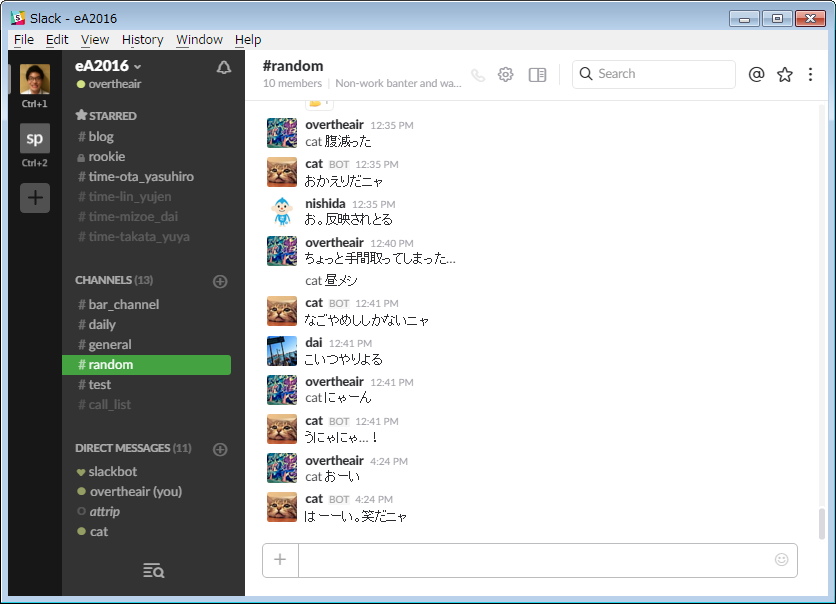The image size is (836, 604).
Task: Click the Slack app icon in title bar
Action: coord(18,18)
